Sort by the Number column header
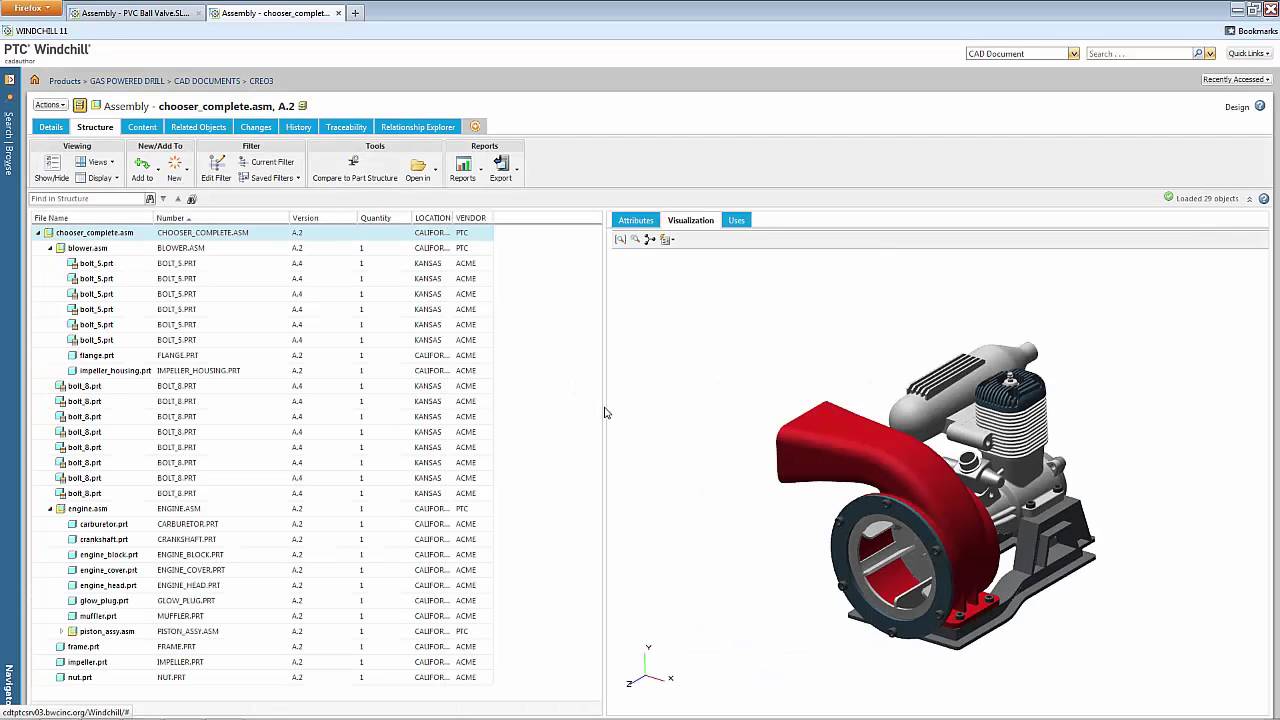 click(221, 218)
